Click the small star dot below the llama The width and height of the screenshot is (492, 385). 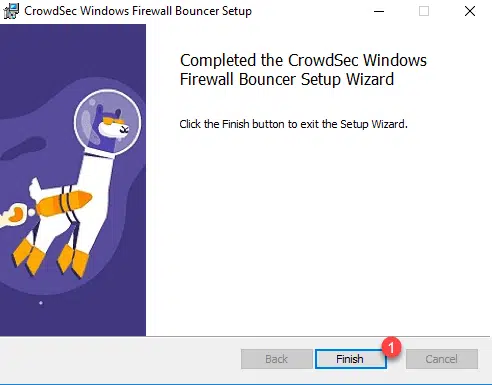[x=41, y=303]
